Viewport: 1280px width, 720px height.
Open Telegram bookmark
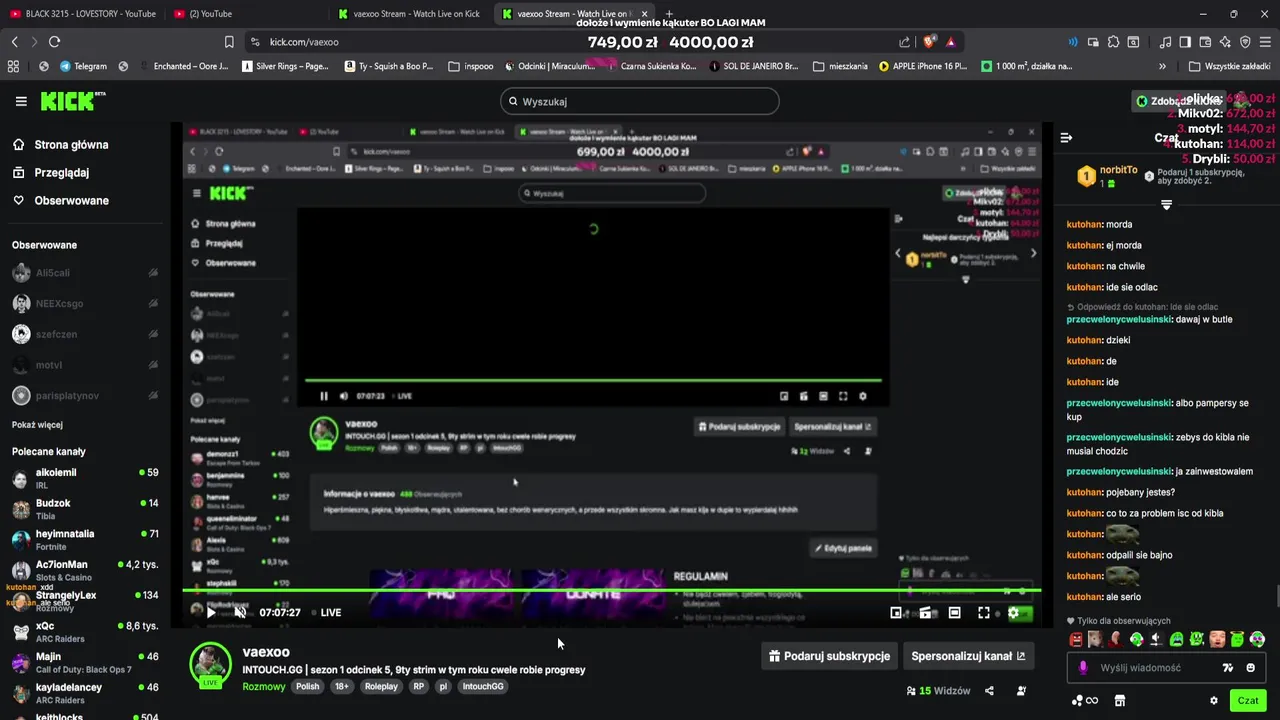point(83,66)
